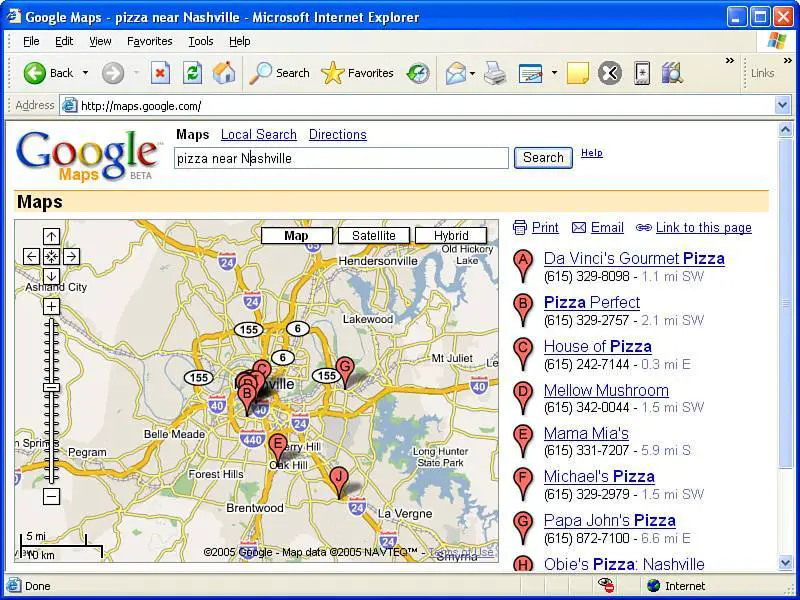
Task: Open the History clock icon
Action: point(418,73)
